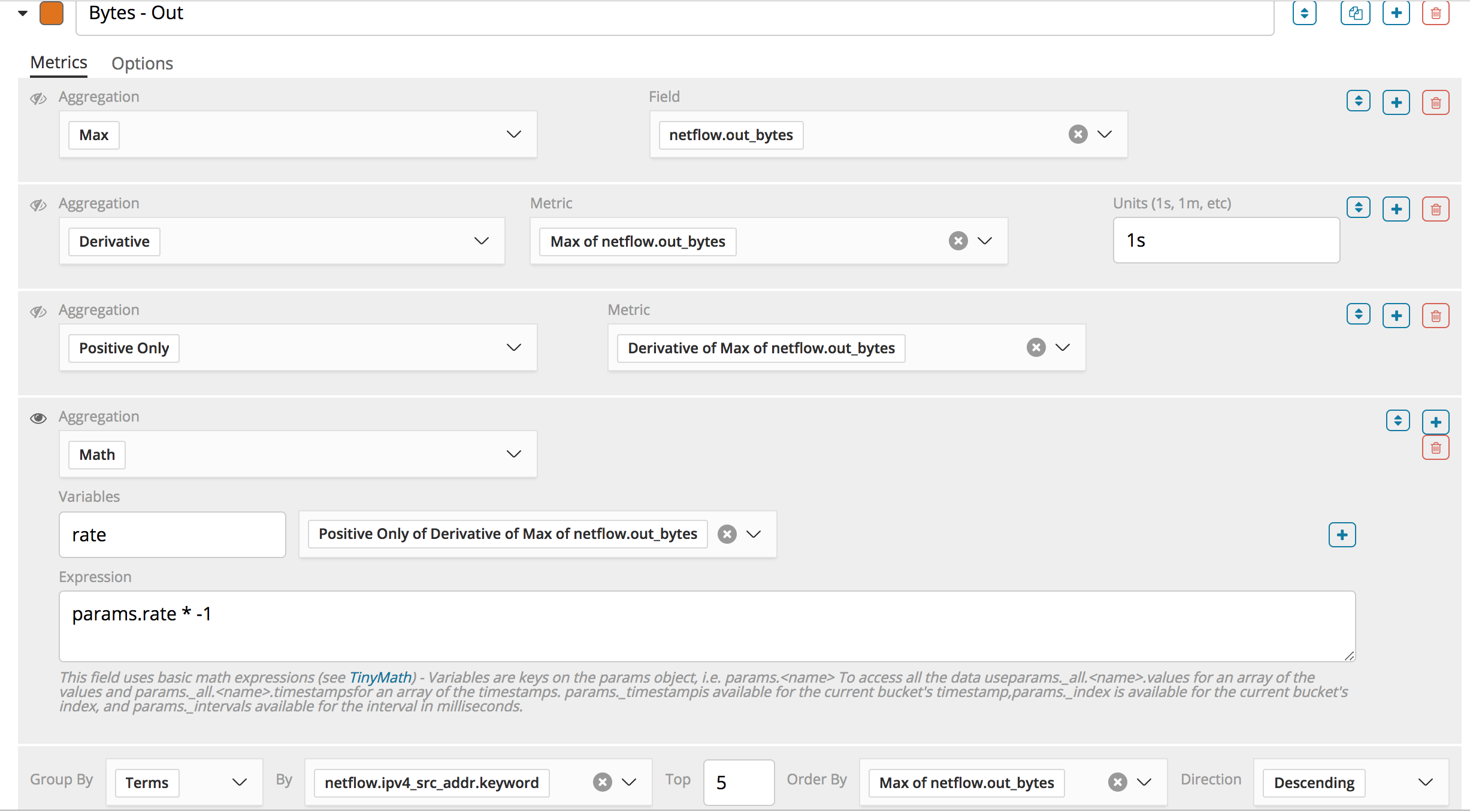1470x812 pixels.
Task: Add metric after the Max aggregation row
Action: coord(1396,102)
